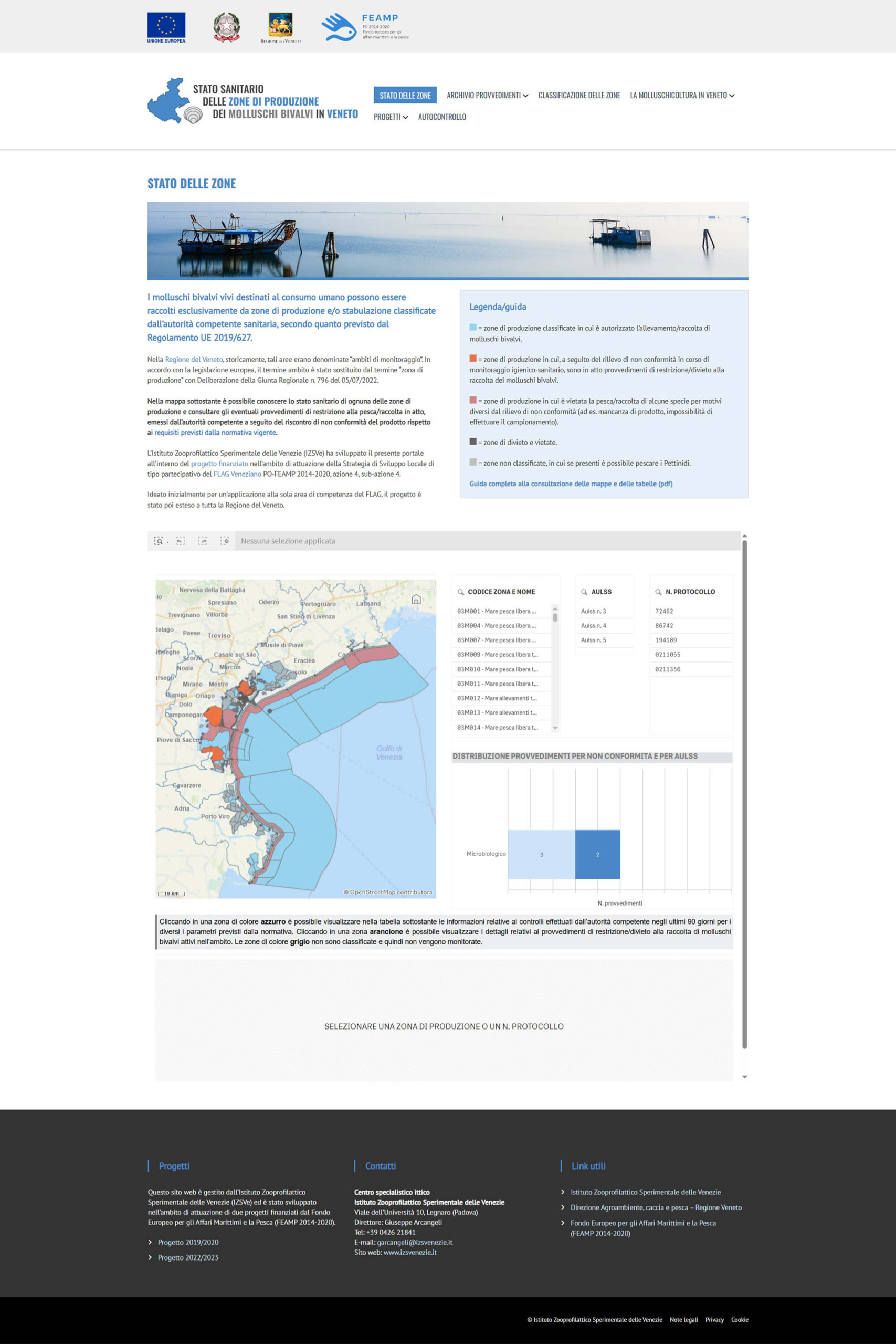
Task: Select protocol number 194189
Action: pos(666,640)
